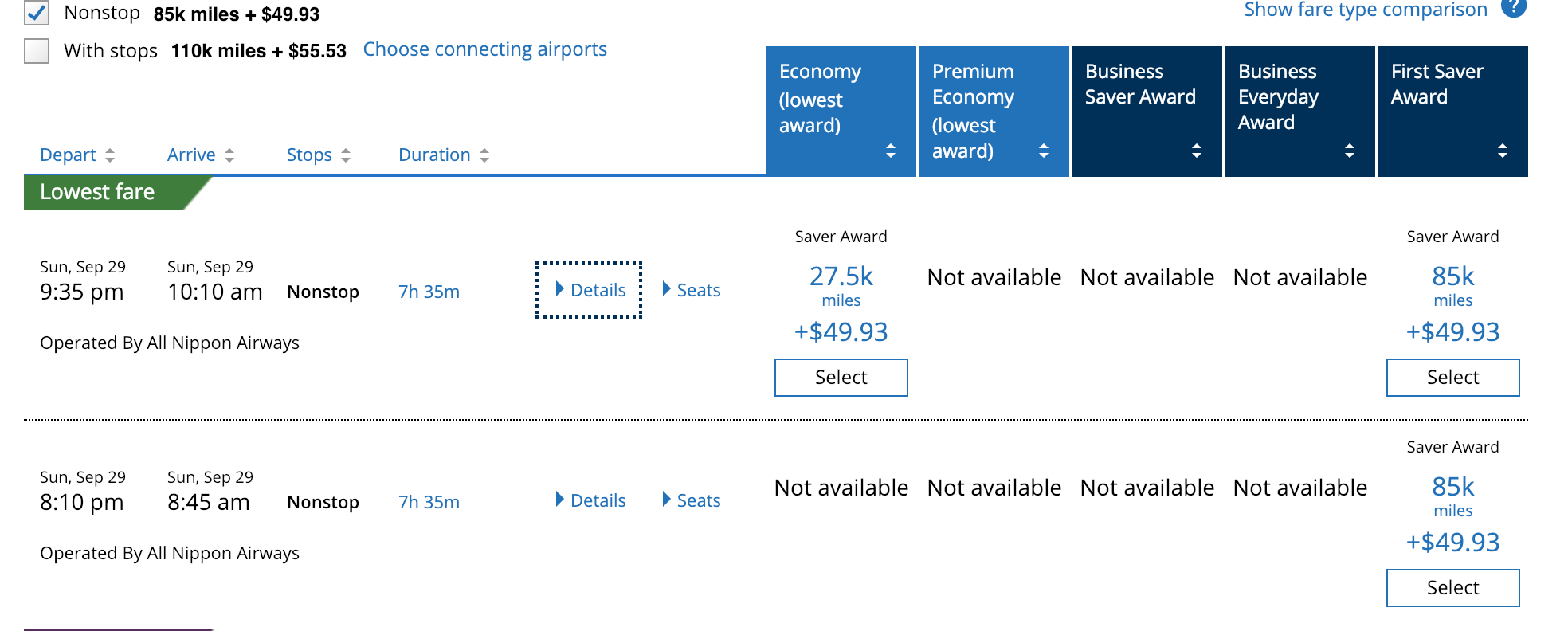Sort by Stops arrows icon

point(346,155)
